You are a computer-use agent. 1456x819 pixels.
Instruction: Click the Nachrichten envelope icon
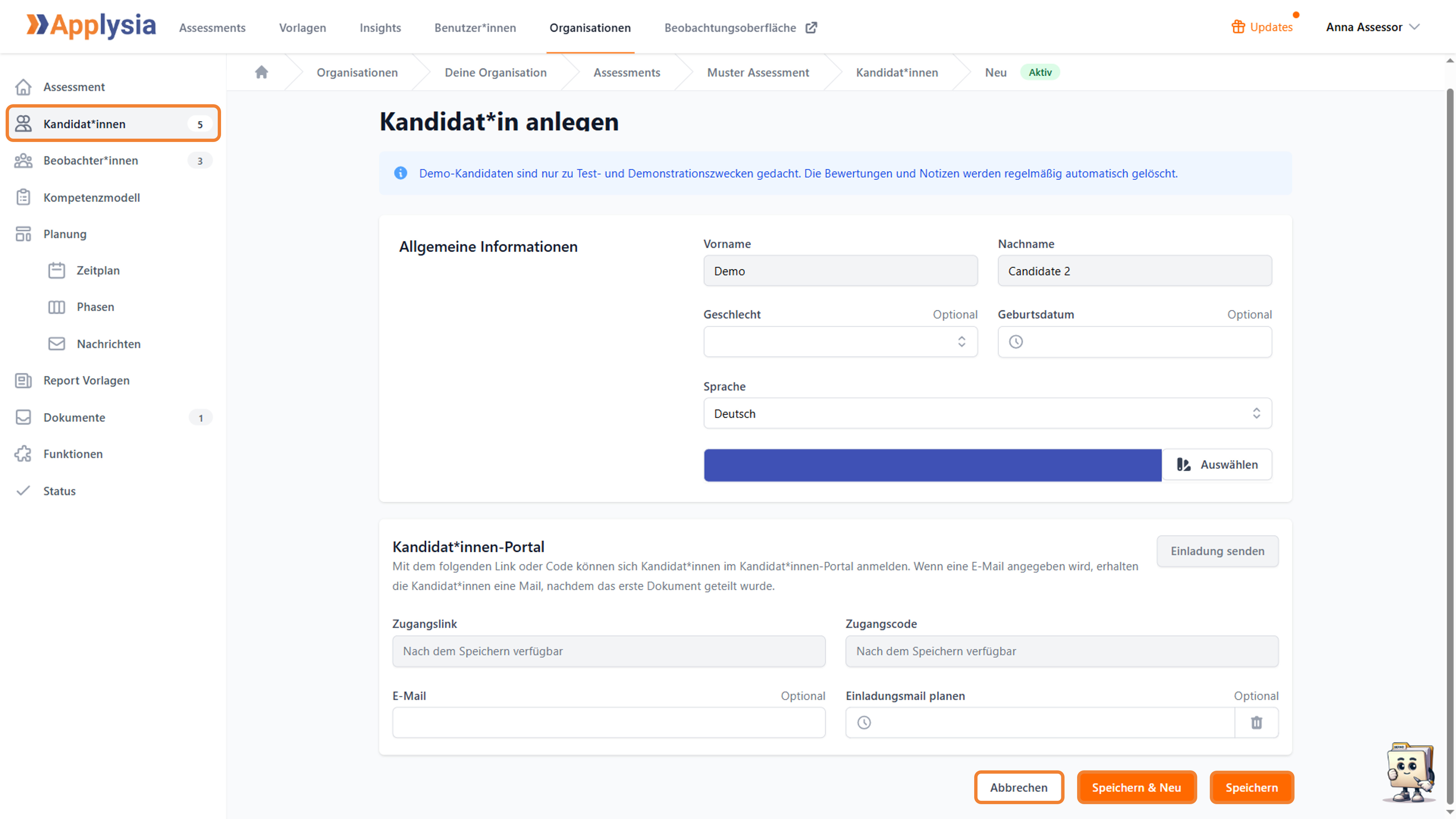click(x=57, y=344)
